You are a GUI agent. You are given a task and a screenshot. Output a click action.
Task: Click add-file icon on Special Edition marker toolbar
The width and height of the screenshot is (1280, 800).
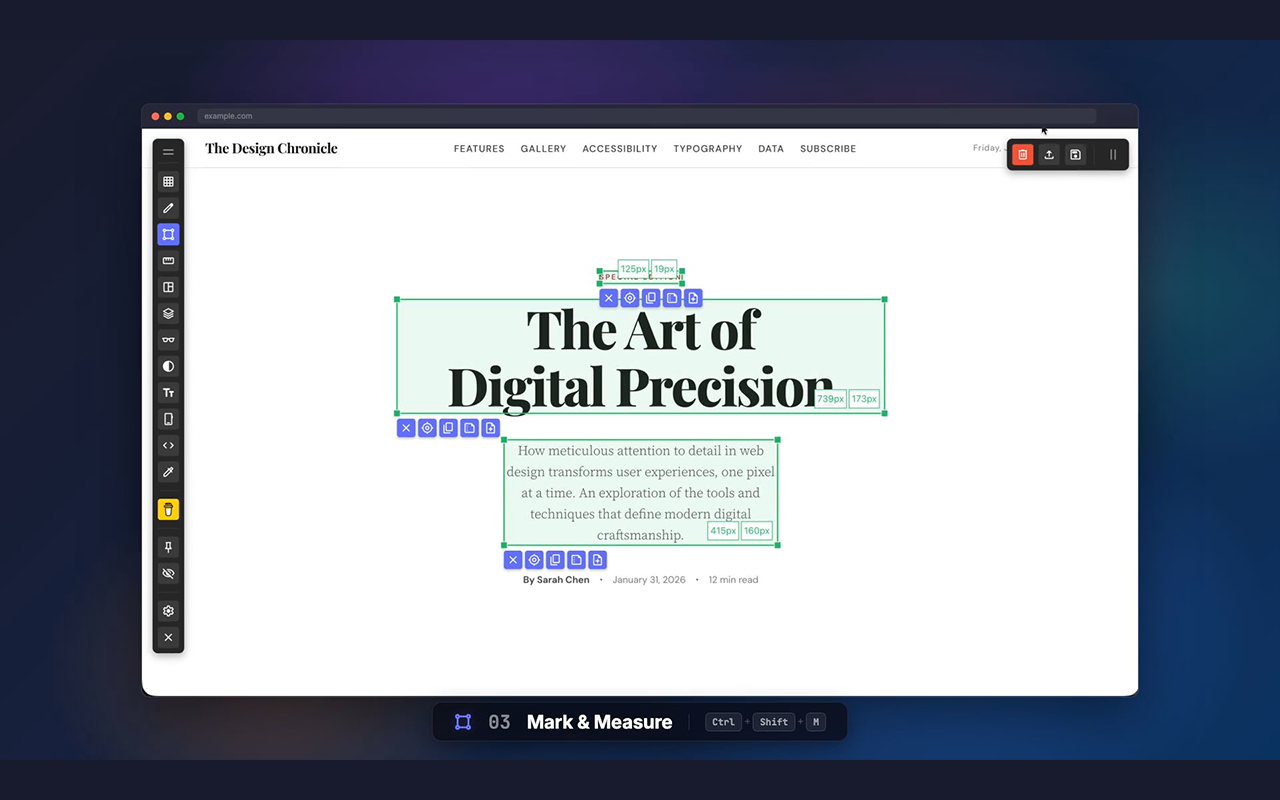point(693,298)
